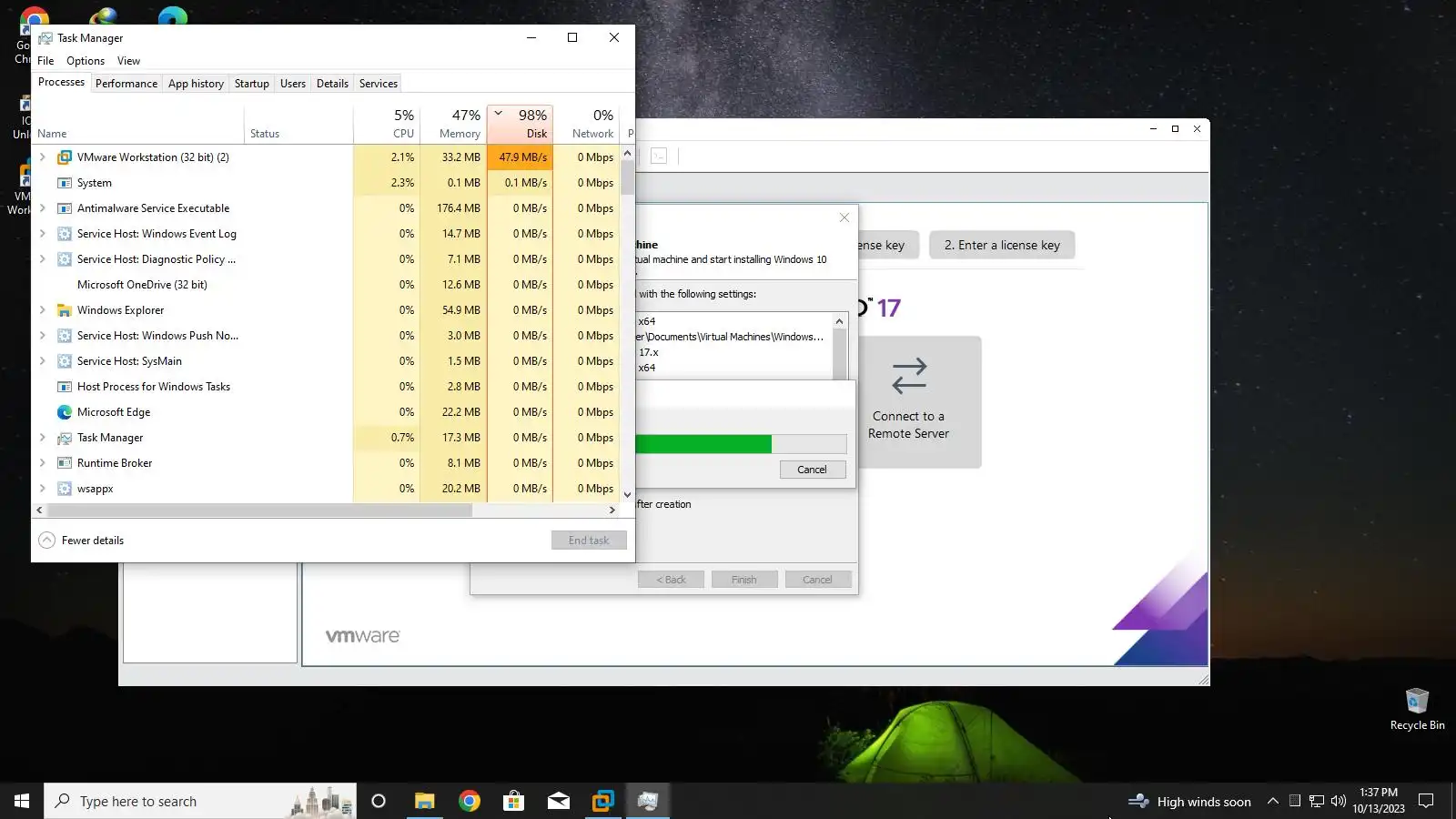Click the Back button in the VMware wizard

[x=672, y=580]
